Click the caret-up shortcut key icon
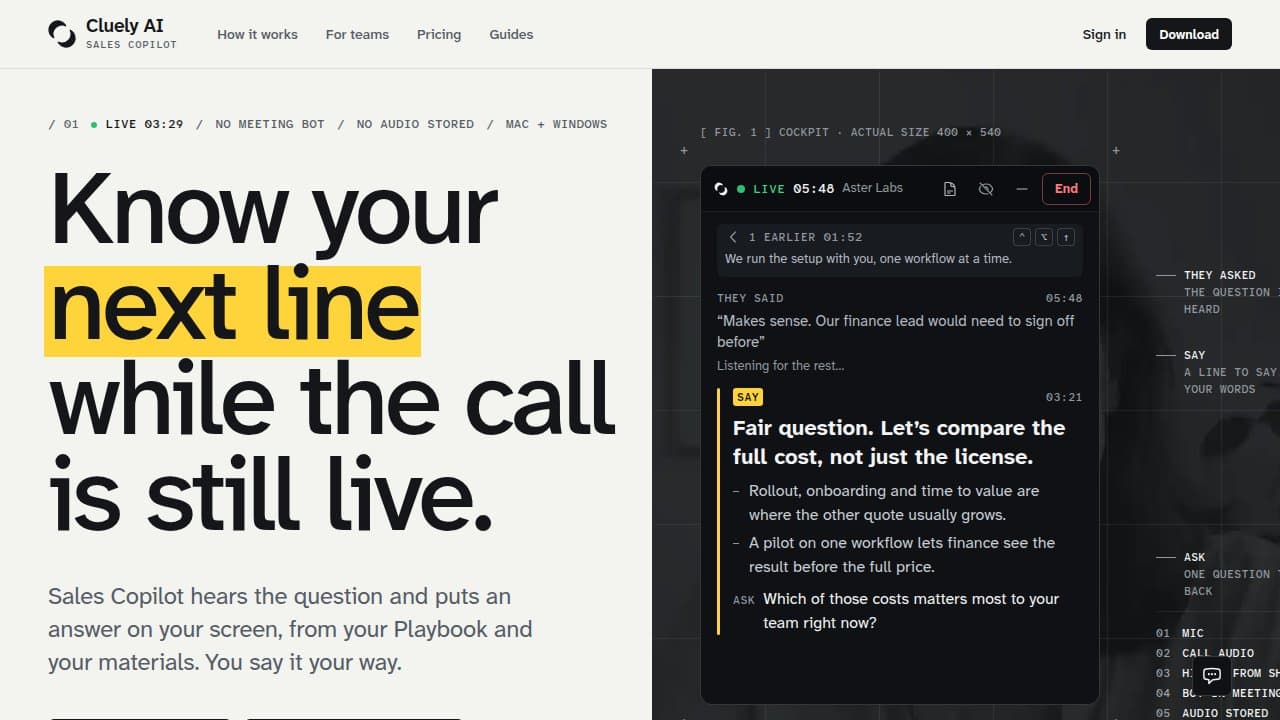 tap(1022, 237)
